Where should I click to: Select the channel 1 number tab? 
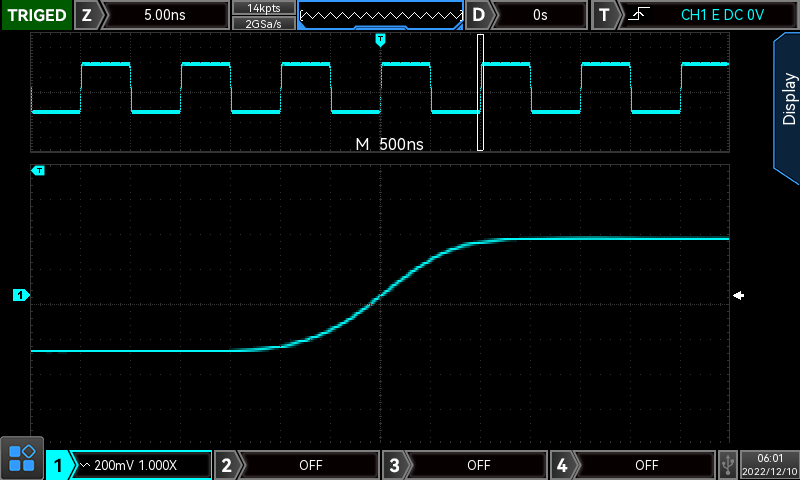click(x=60, y=465)
